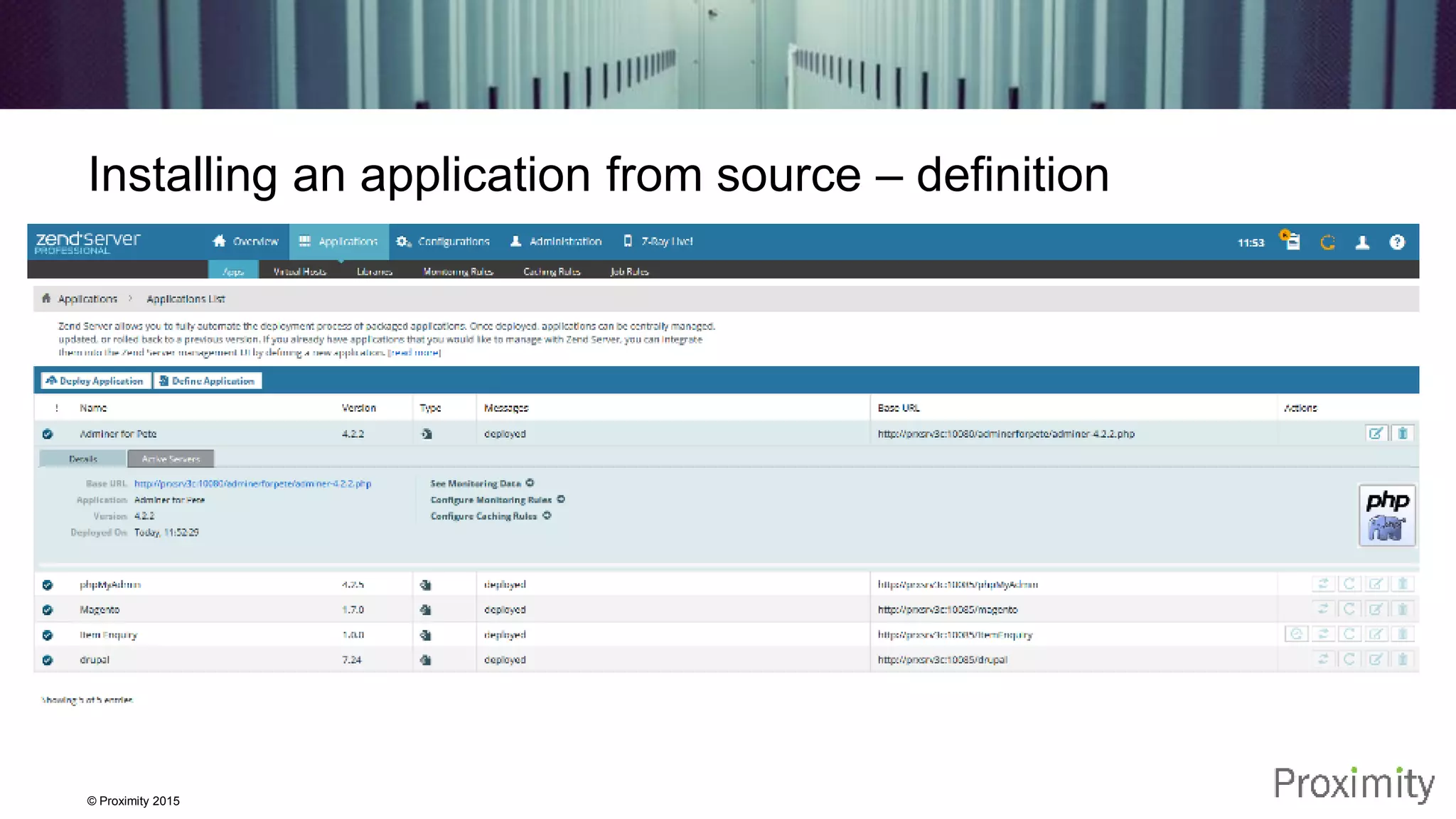
Task: Delete the Adminer for Pete application
Action: (x=1403, y=433)
